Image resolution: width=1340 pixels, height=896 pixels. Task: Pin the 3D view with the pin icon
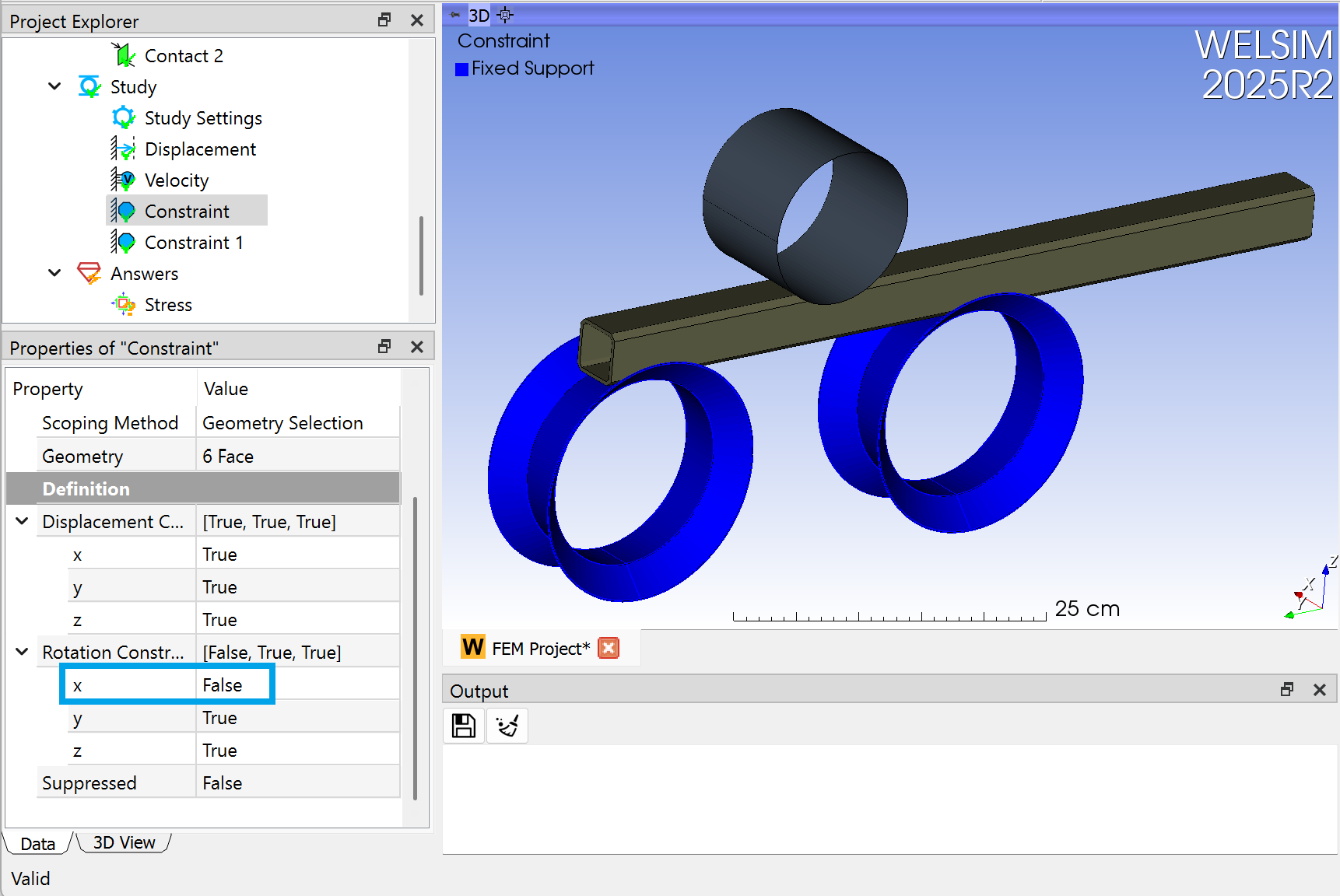(455, 14)
